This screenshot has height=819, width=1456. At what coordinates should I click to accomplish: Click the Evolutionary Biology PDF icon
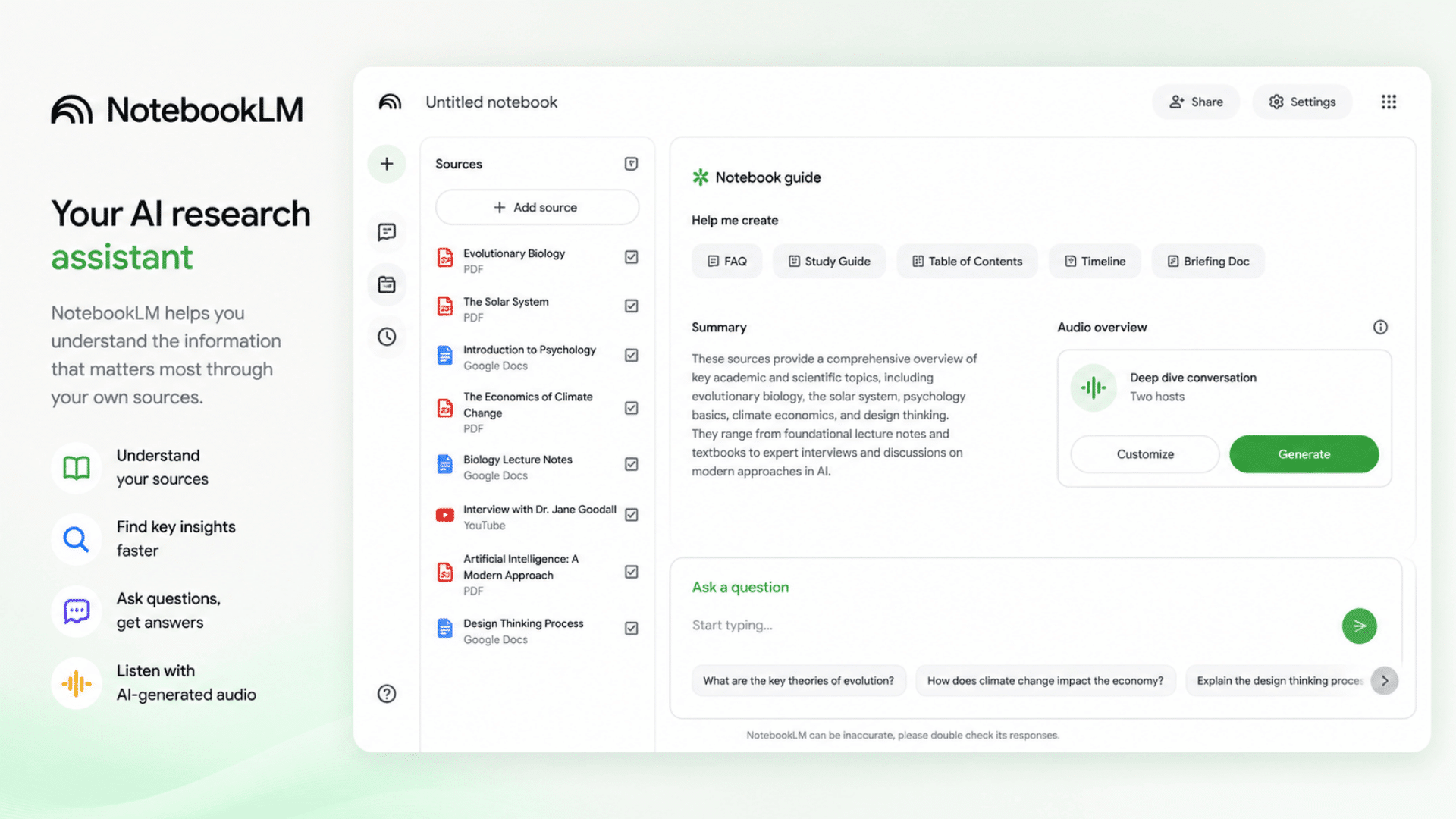coord(445,258)
